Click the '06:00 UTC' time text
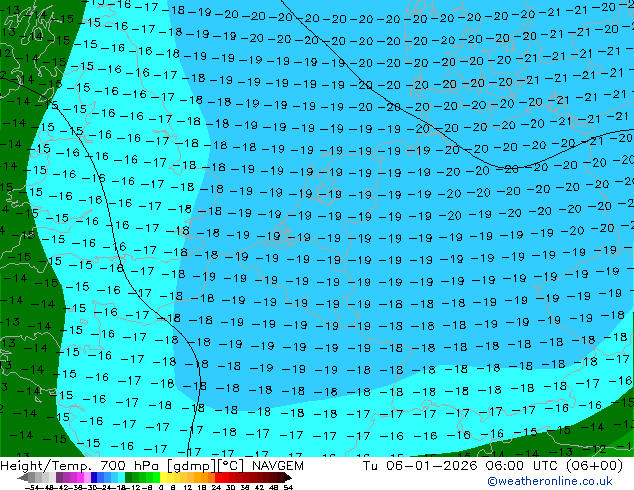 click(522, 466)
